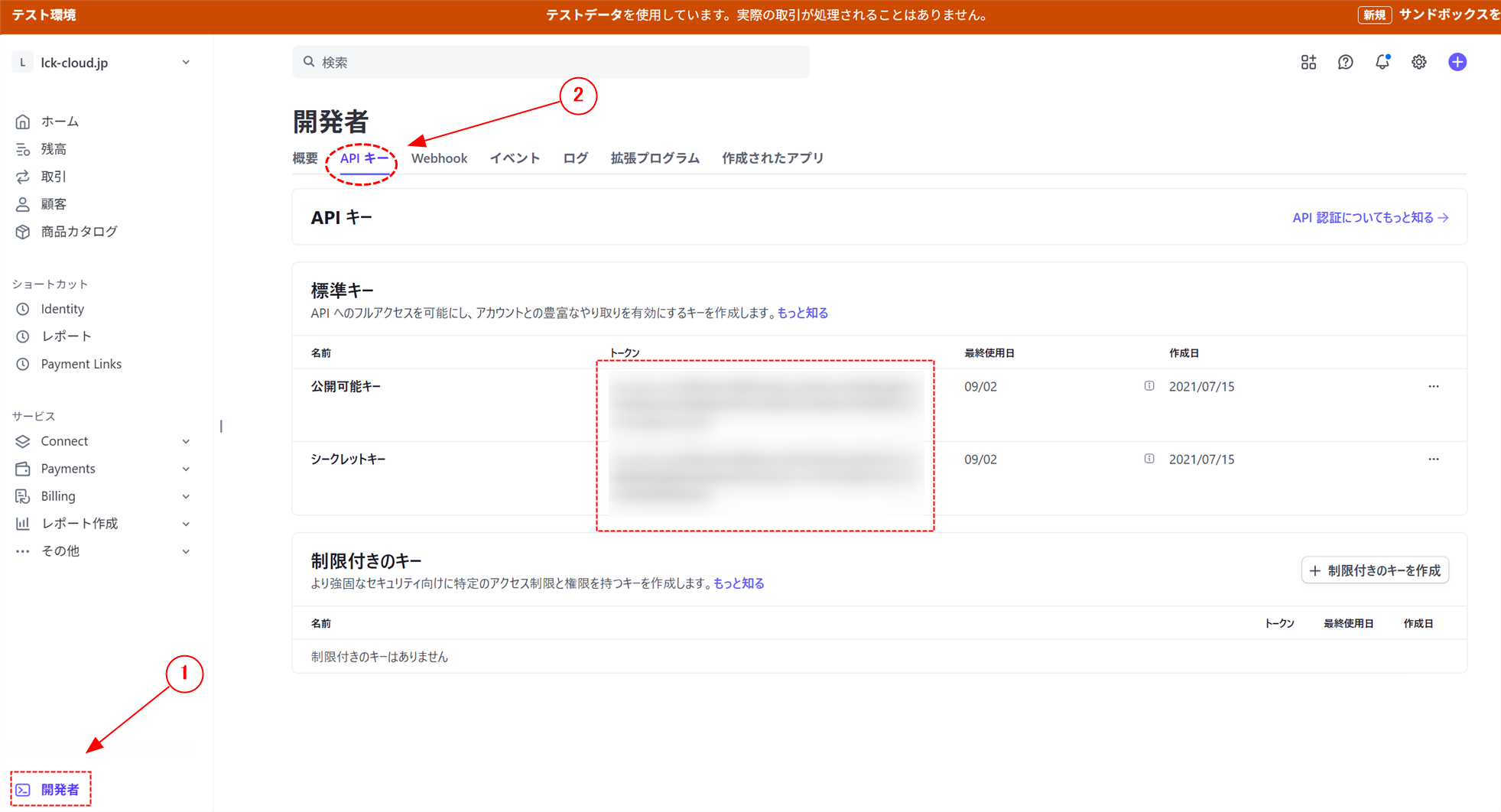Open the overflow menu for シークレットキー

pos(1434,459)
